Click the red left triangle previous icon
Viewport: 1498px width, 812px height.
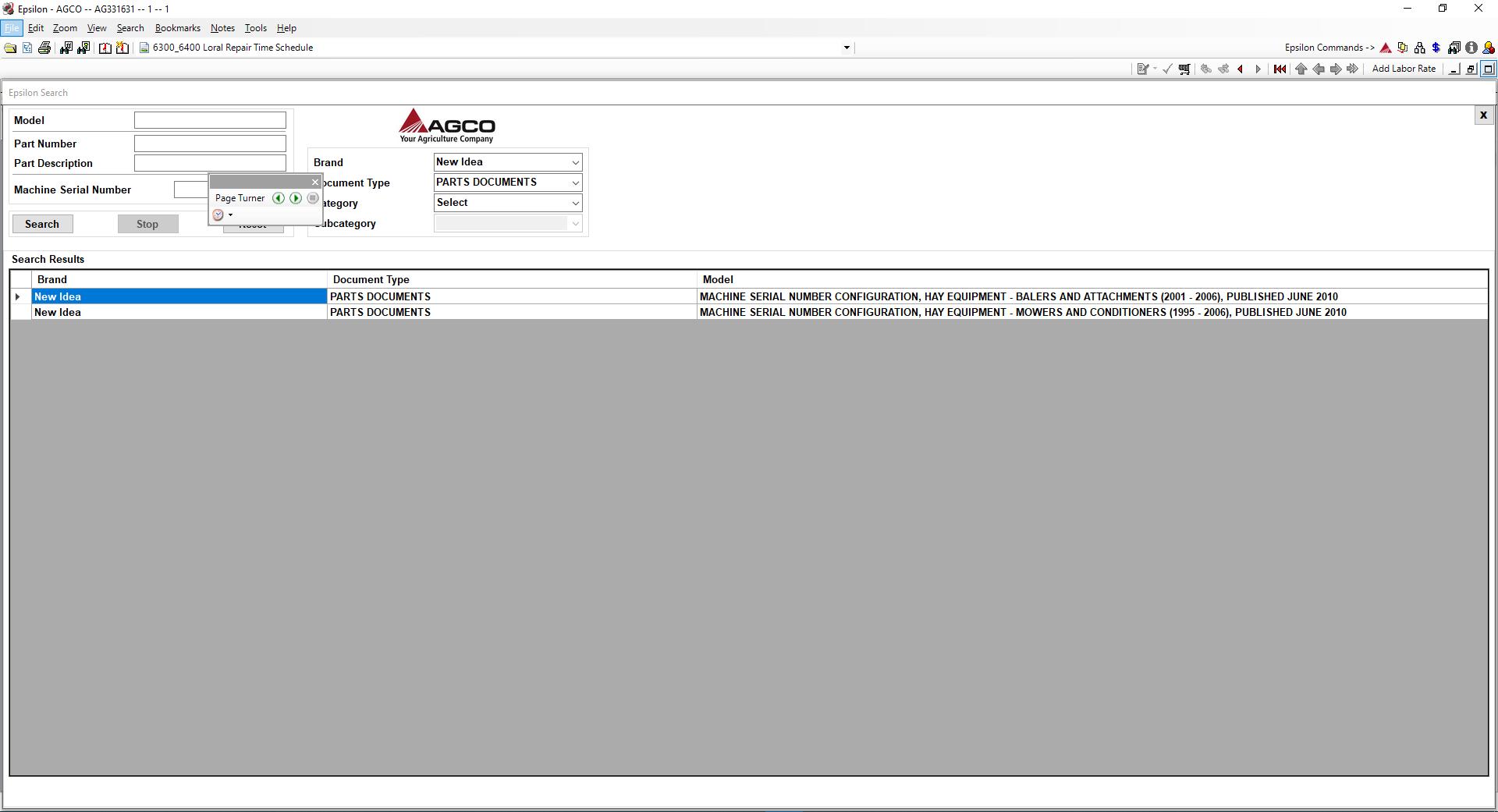coord(1241,69)
